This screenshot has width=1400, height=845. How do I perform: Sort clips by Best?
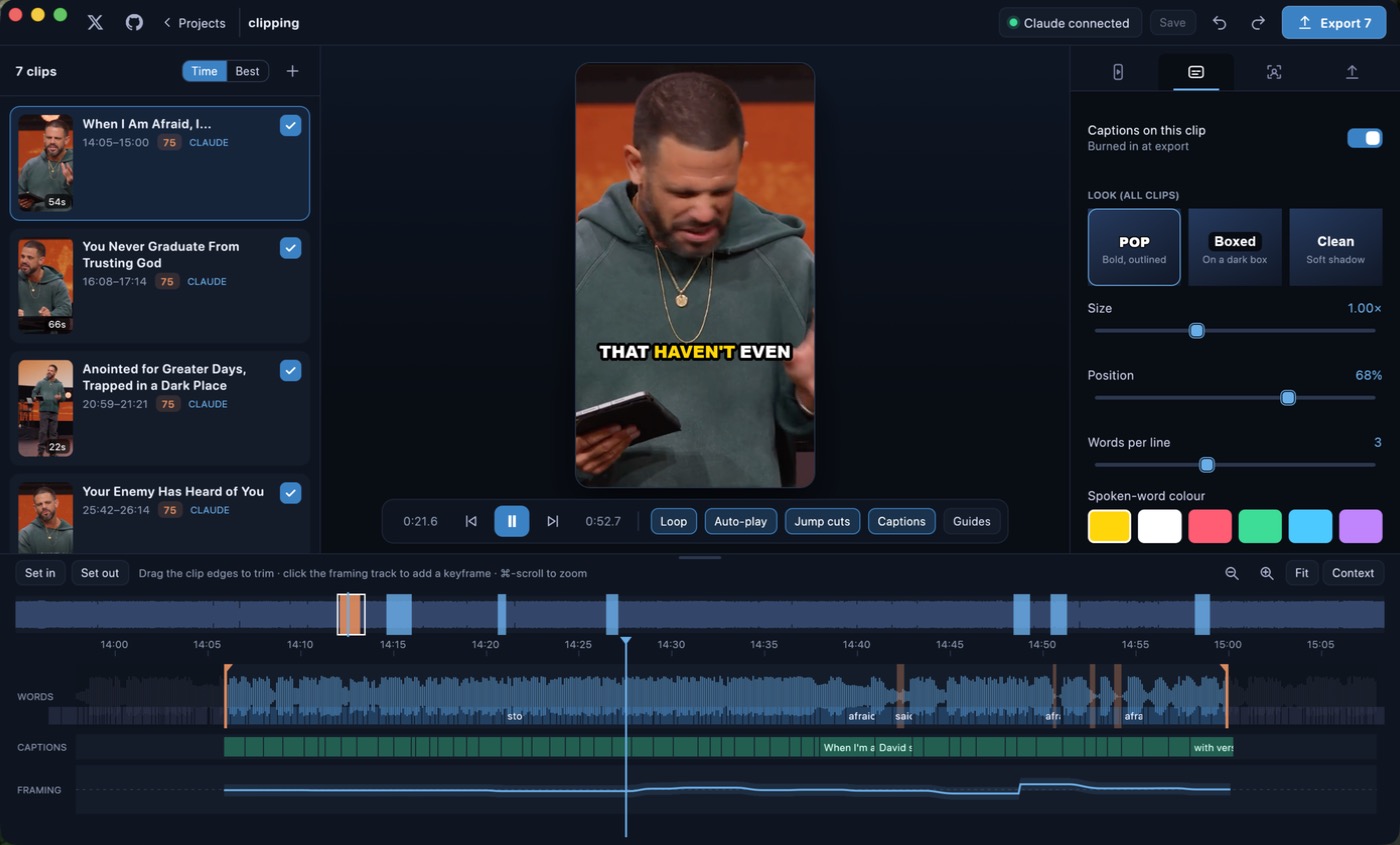click(247, 71)
